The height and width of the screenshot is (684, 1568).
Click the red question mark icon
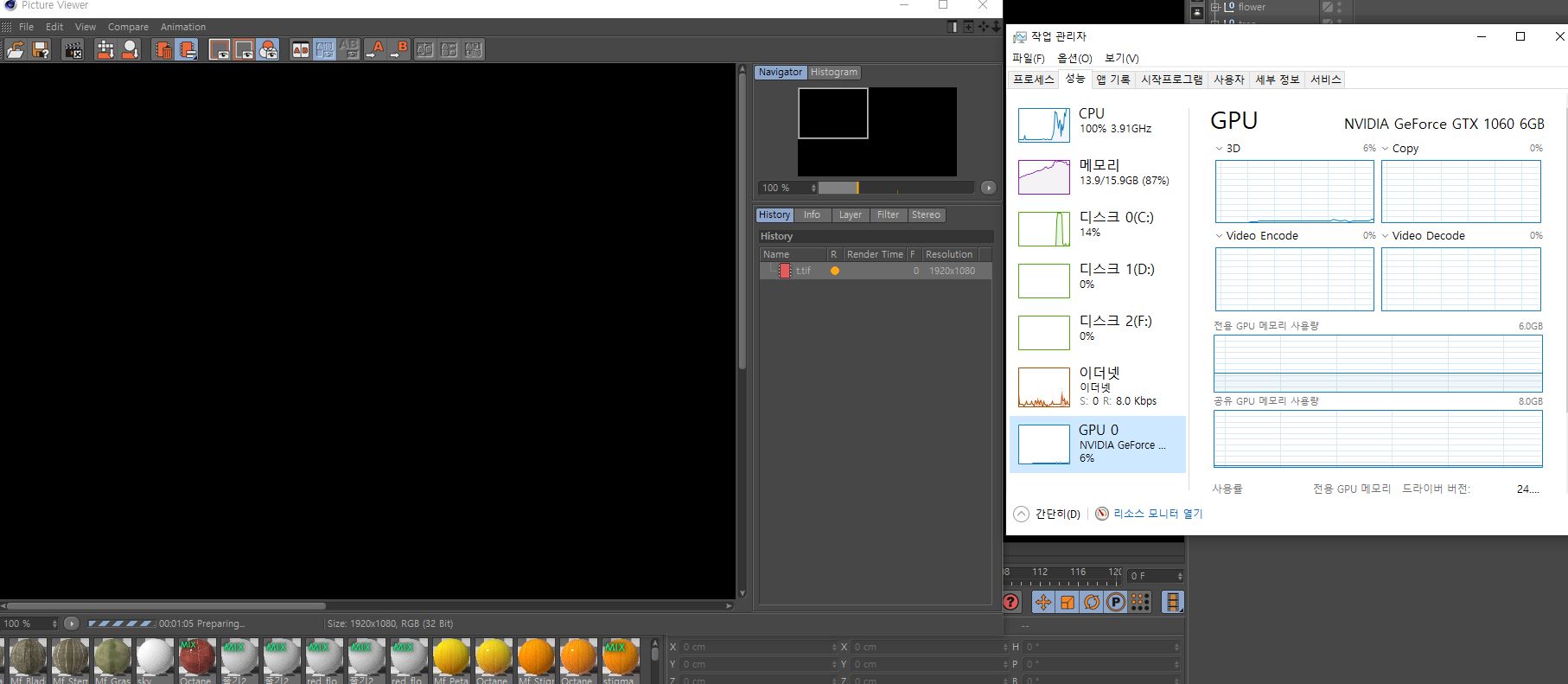1010,603
